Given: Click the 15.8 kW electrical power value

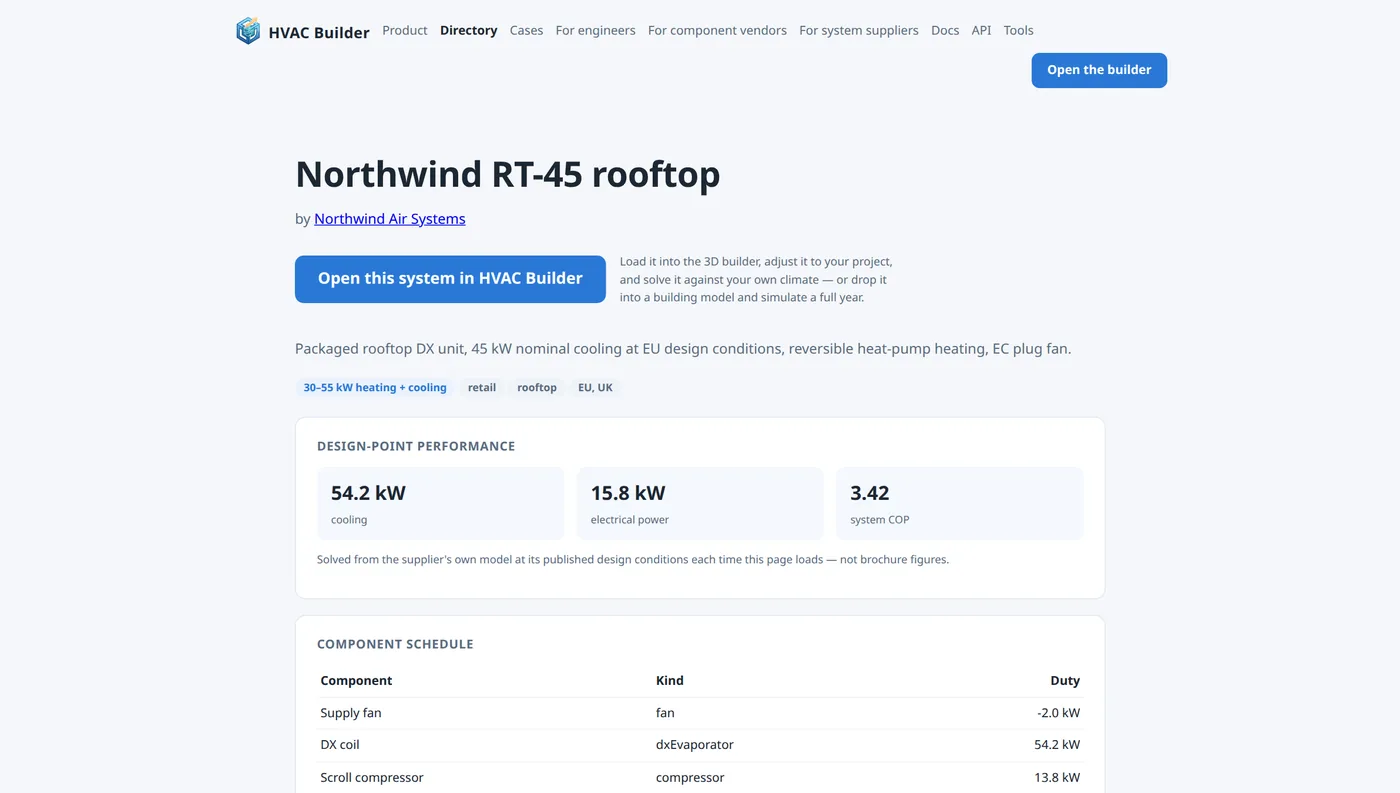Looking at the screenshot, I should tap(628, 493).
